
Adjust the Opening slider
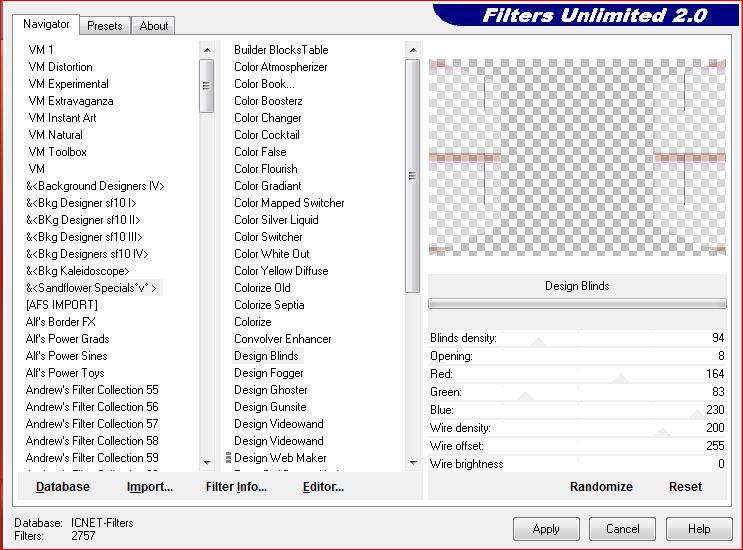(x=577, y=356)
